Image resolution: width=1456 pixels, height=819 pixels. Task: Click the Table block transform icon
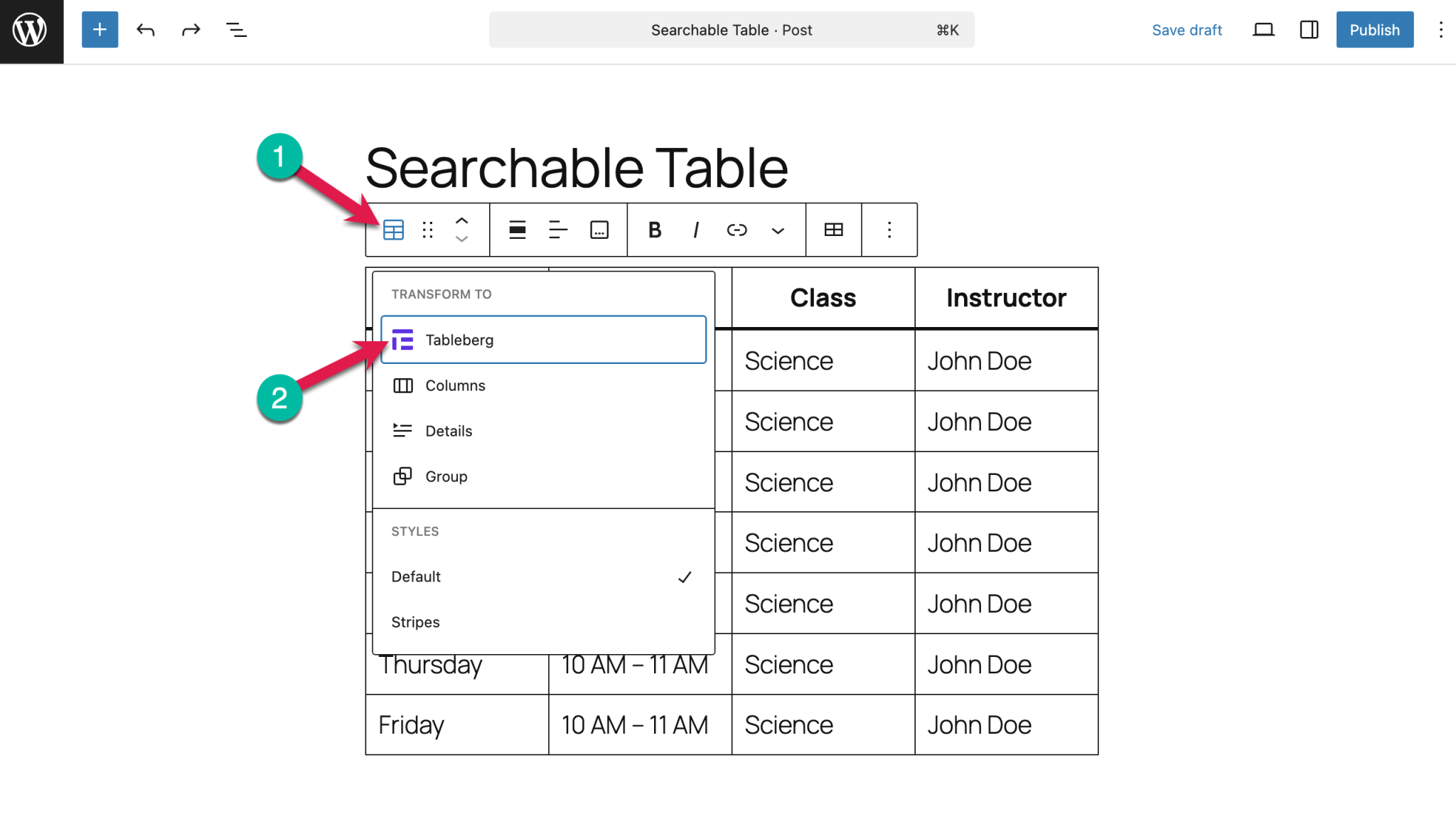[392, 230]
